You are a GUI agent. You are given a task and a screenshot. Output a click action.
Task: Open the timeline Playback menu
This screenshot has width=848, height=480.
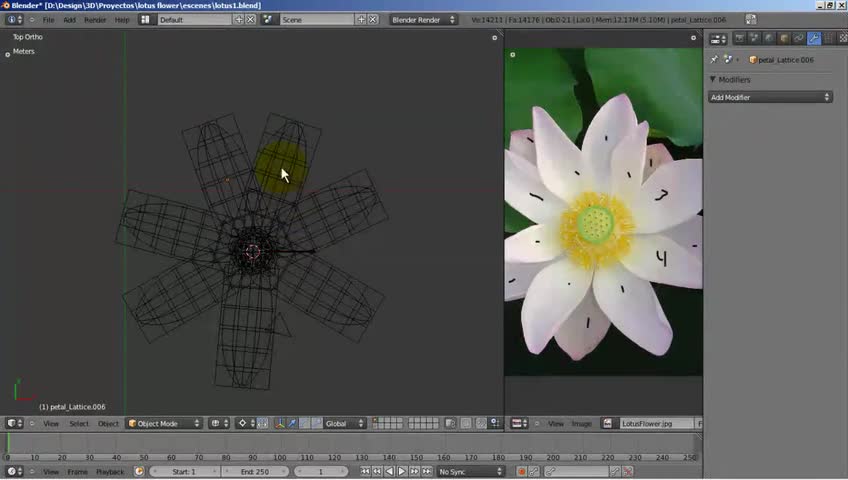point(110,471)
